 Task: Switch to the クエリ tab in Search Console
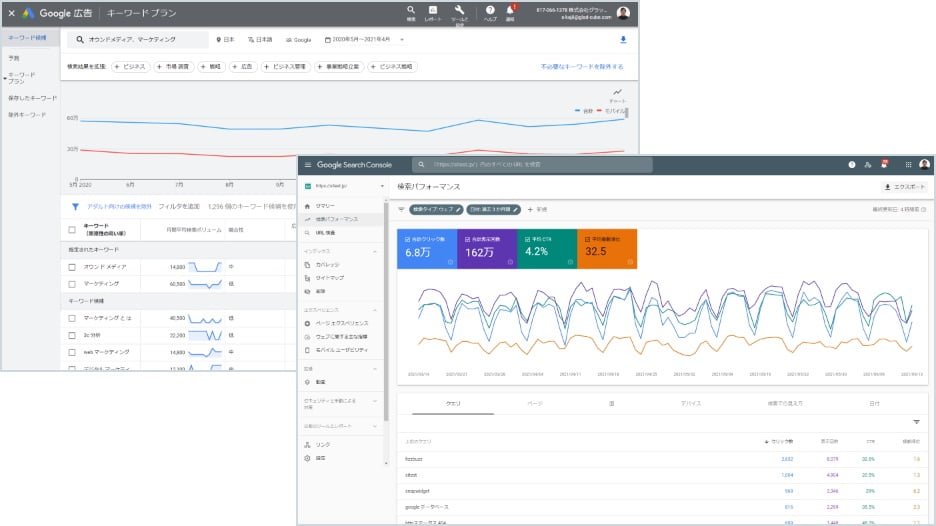(453, 404)
